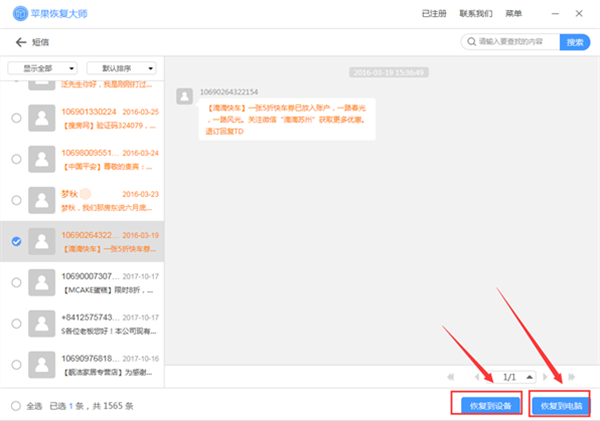The width and height of the screenshot is (600, 421).
Task: Select the radio for message 106901330224
Action: (16, 118)
